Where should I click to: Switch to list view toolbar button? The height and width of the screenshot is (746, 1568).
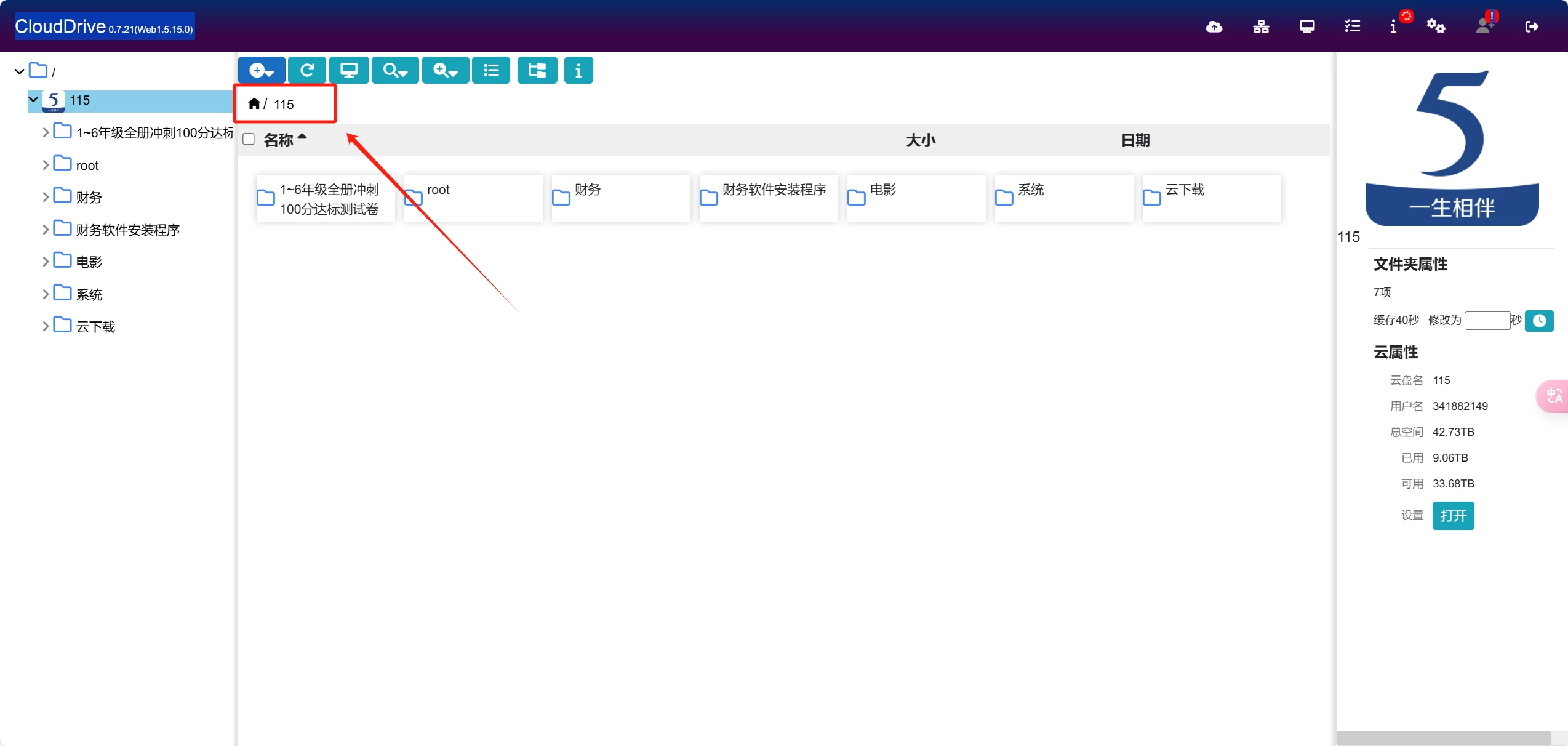point(490,70)
